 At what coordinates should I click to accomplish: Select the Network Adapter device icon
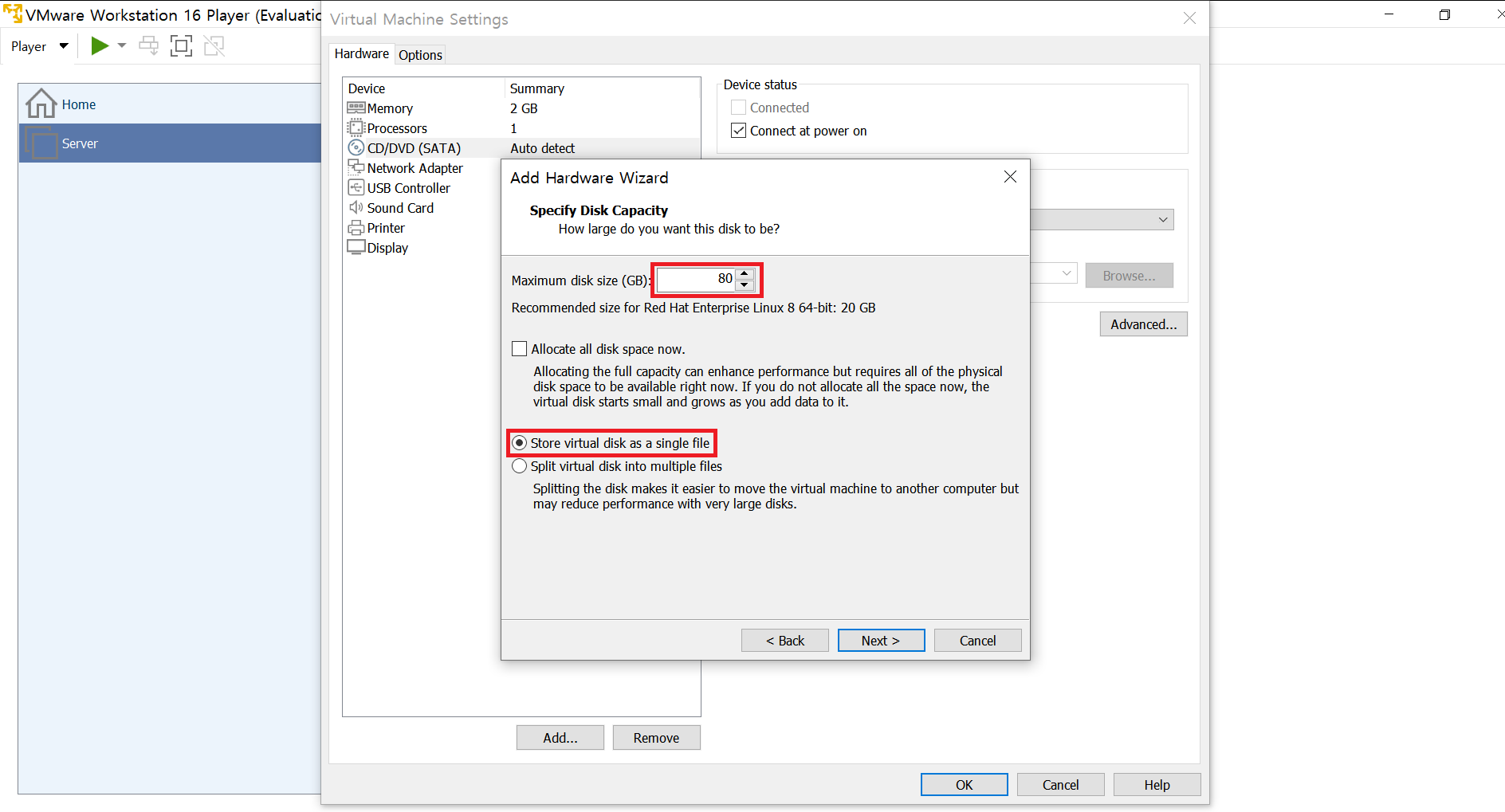click(356, 167)
